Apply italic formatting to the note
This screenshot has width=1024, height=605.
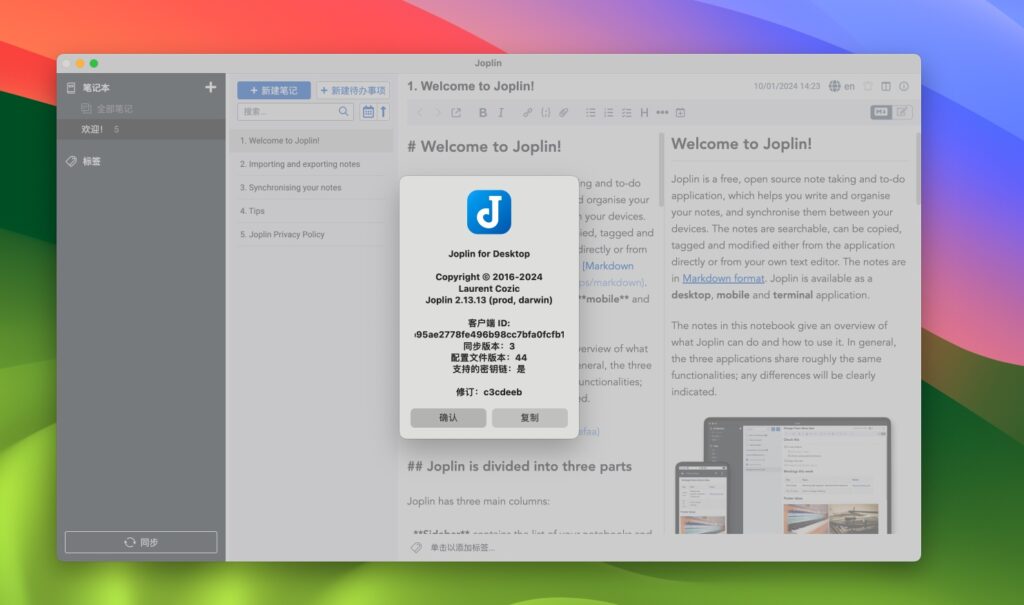[501, 112]
